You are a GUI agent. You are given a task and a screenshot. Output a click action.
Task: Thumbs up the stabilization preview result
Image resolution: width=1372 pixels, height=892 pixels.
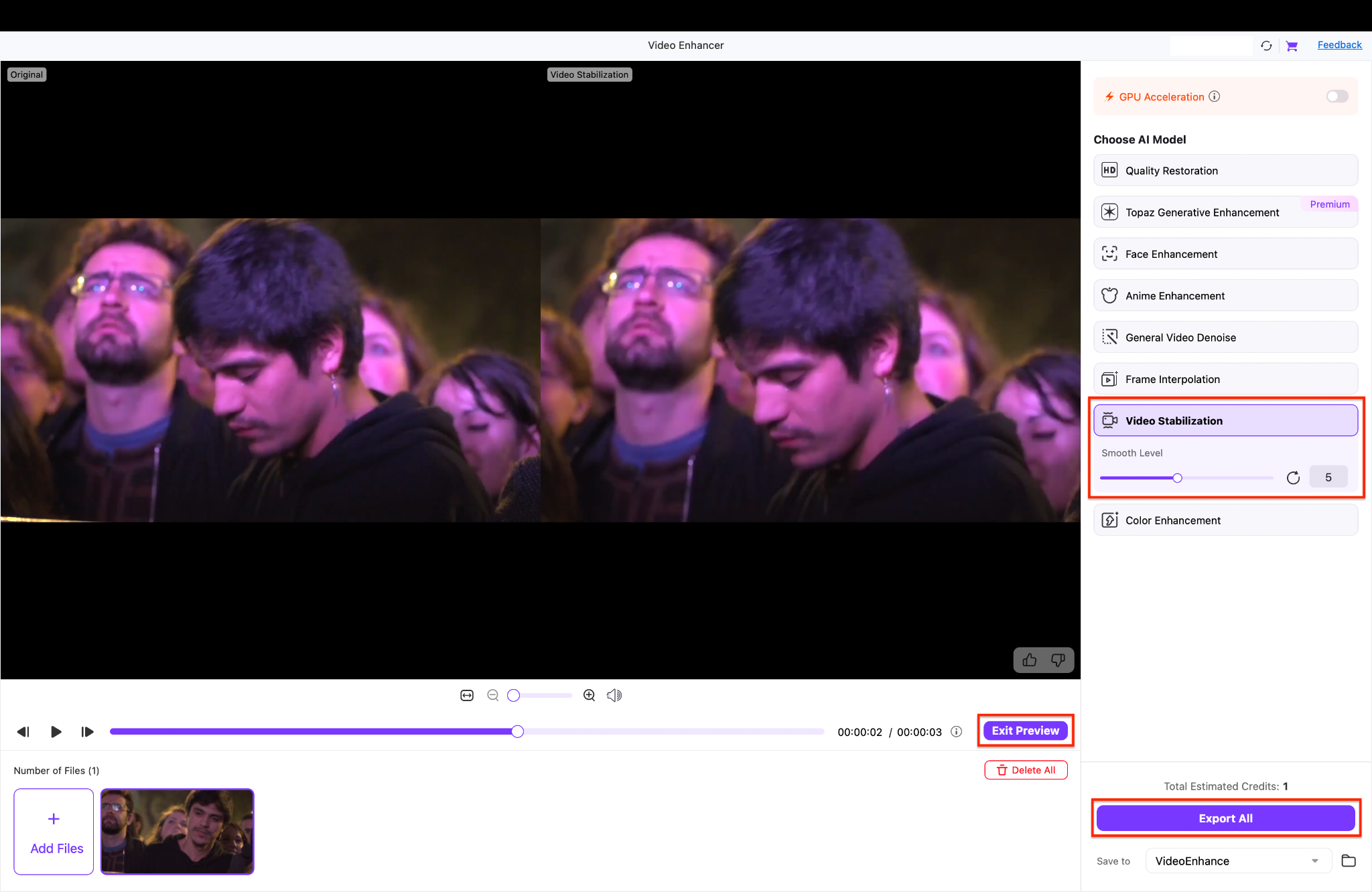coord(1029,660)
